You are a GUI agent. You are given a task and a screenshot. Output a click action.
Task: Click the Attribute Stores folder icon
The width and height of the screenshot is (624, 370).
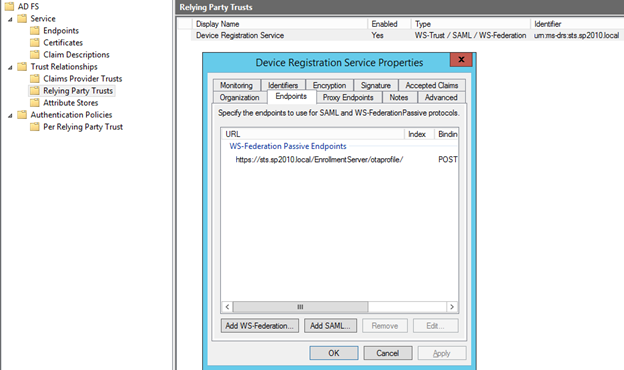tap(35, 103)
